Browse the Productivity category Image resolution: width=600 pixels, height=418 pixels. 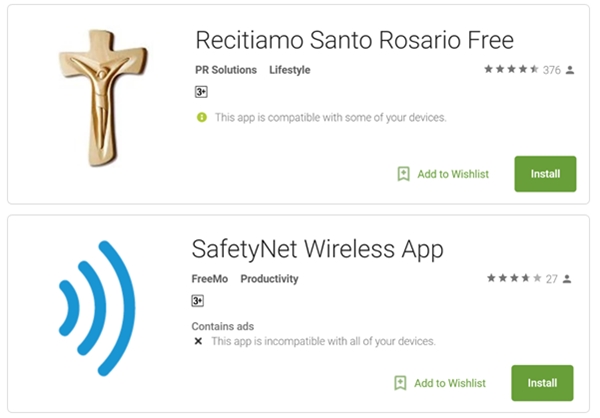[x=270, y=279]
